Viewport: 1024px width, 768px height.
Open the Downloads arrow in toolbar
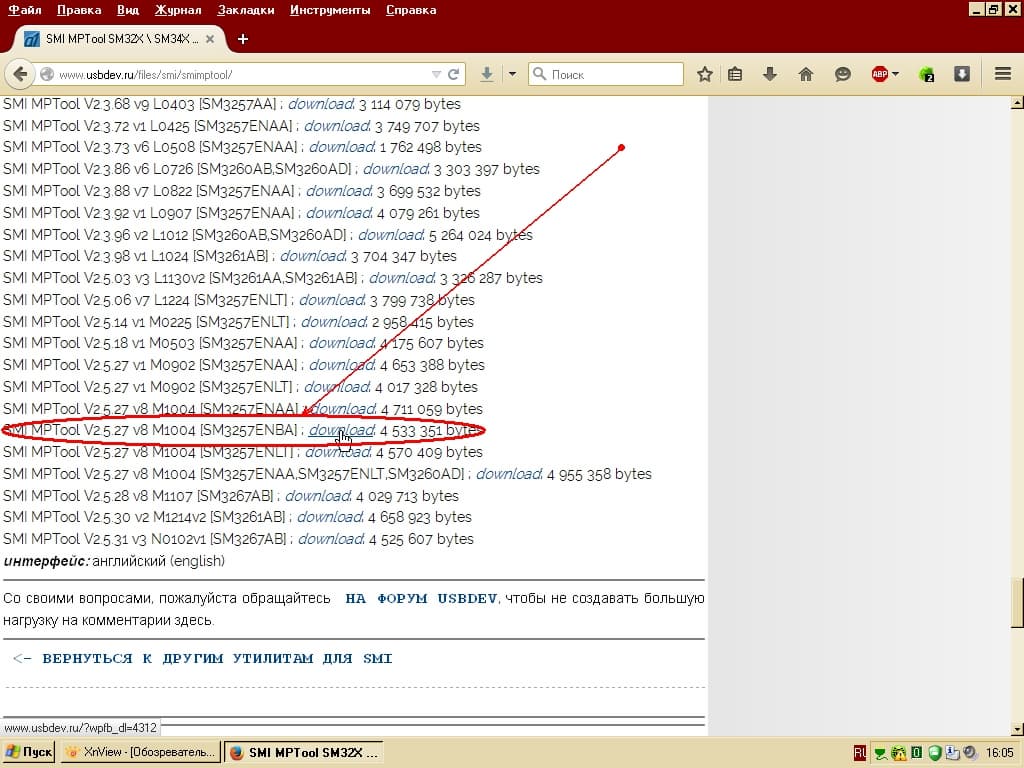point(770,74)
